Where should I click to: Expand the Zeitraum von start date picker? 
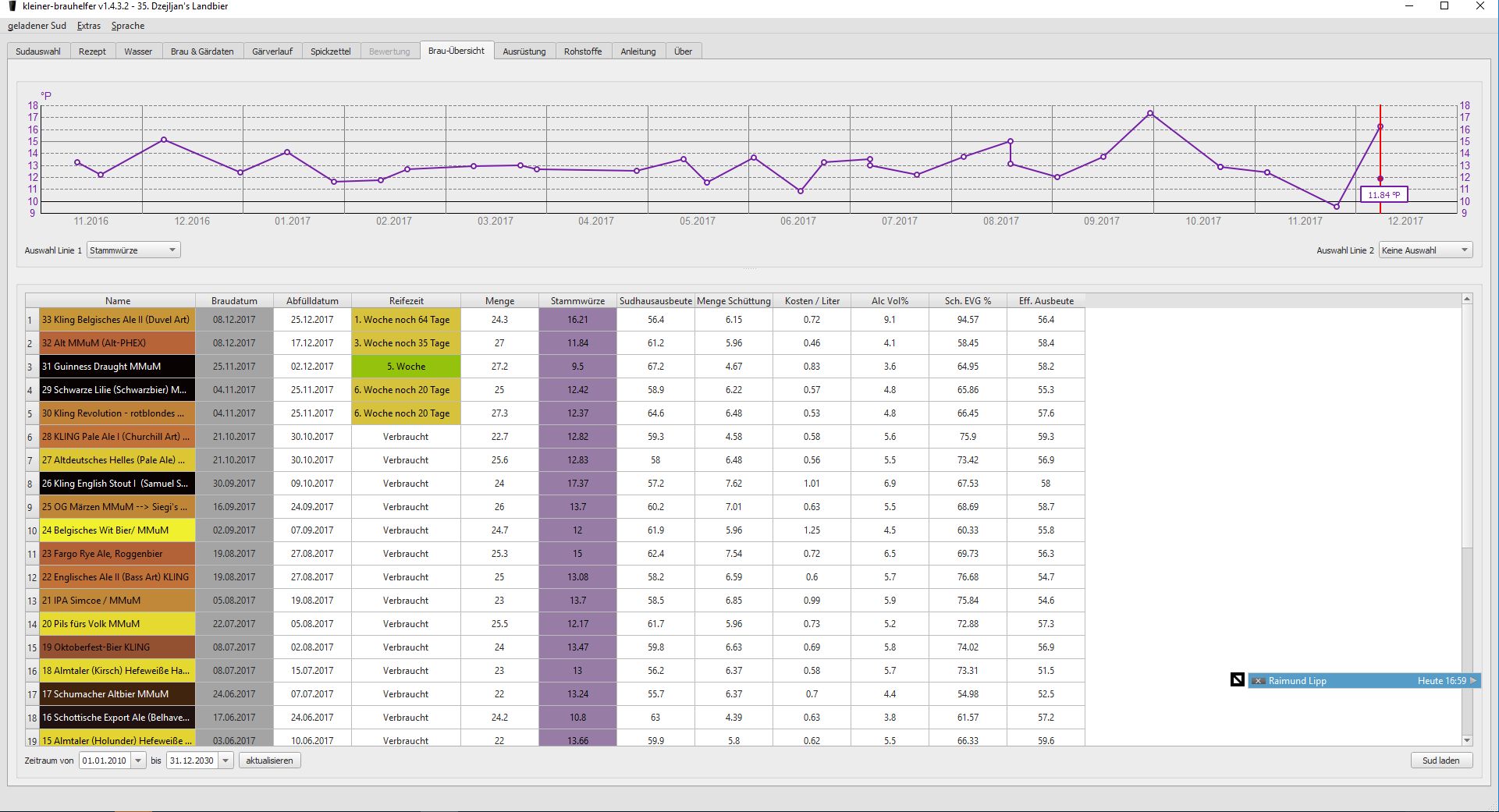pyautogui.click(x=138, y=761)
